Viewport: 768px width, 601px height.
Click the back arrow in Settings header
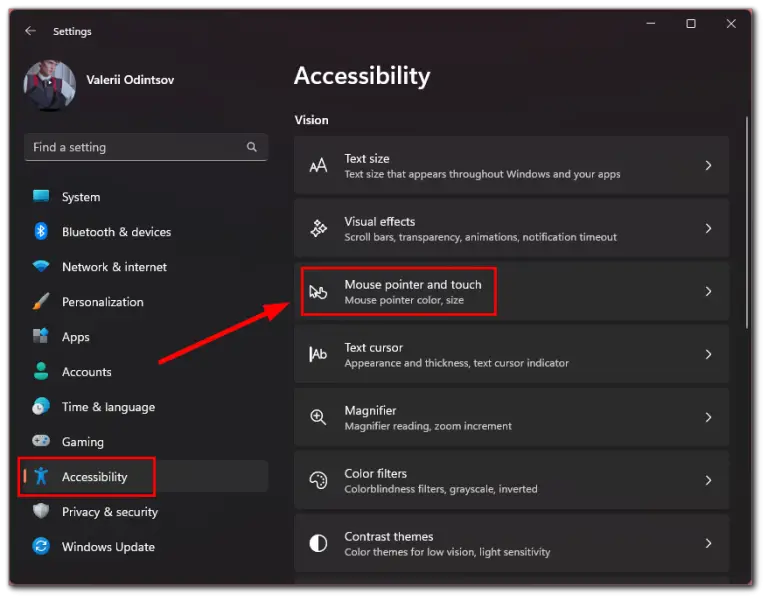(x=30, y=31)
